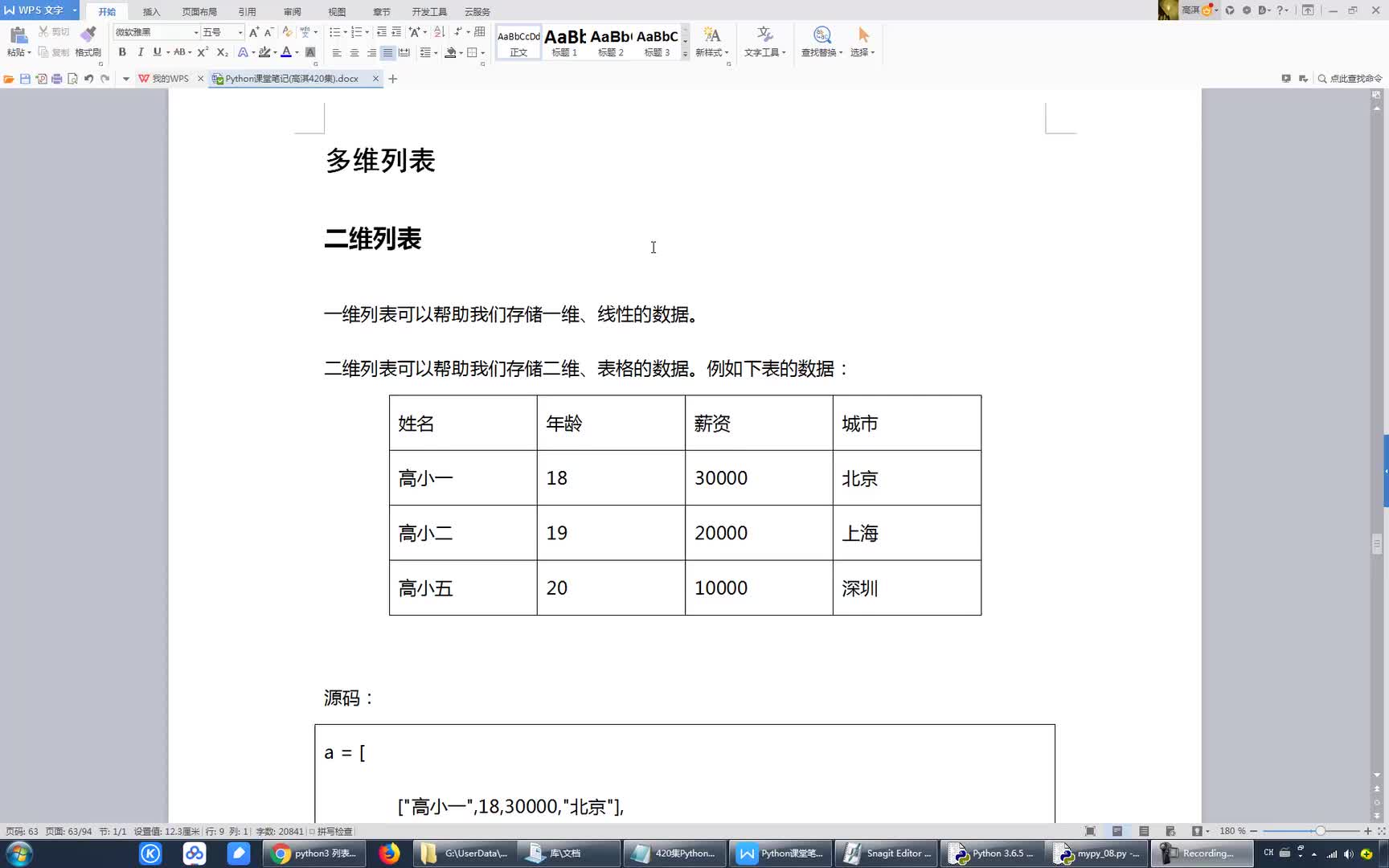The image size is (1389, 868).
Task: Click the open folder icon in quick toolbar
Action: click(x=9, y=79)
